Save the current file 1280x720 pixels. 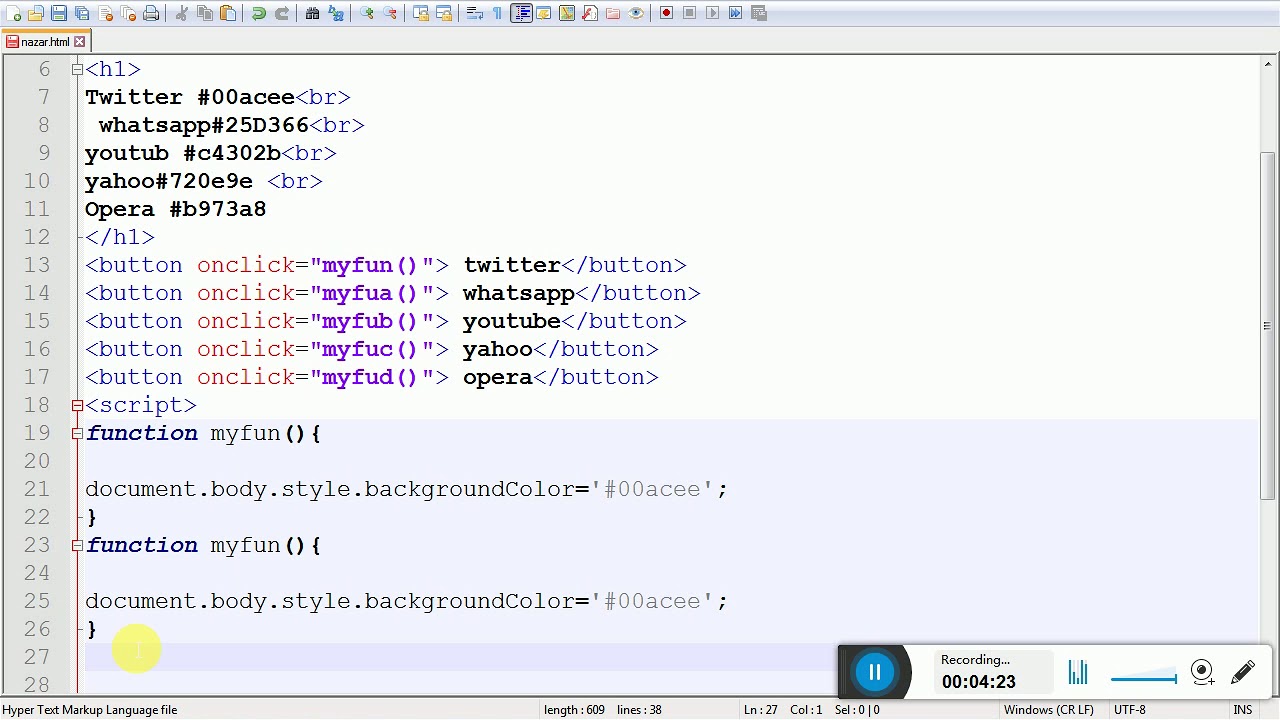tap(59, 13)
